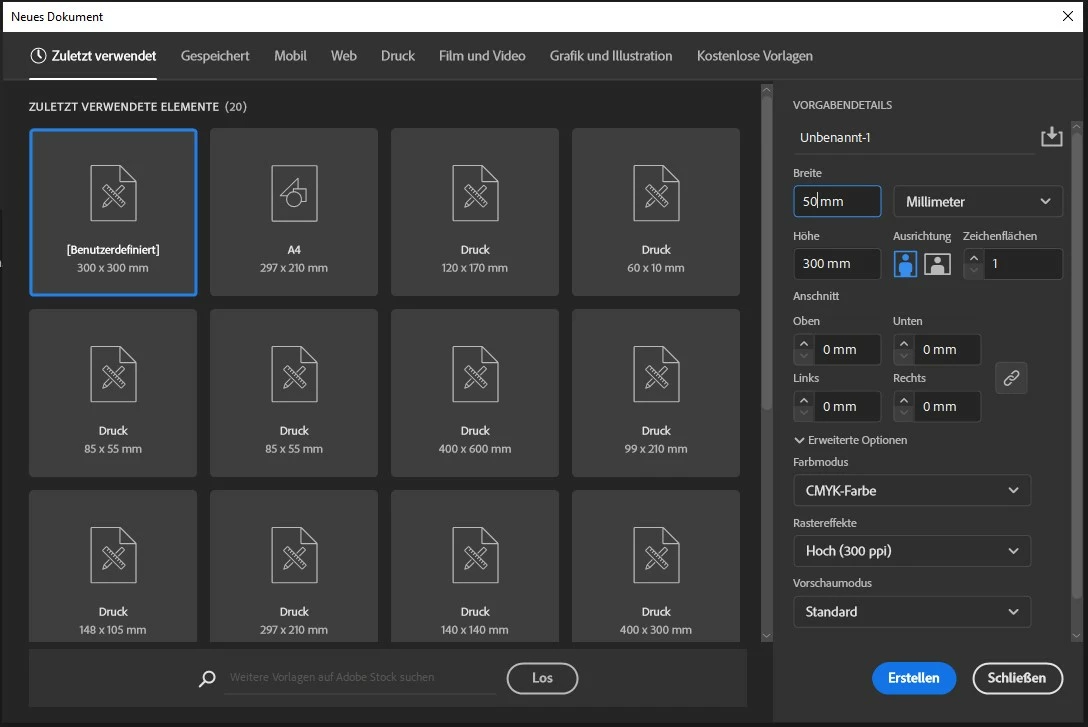The height and width of the screenshot is (727, 1088).
Task: Click the Adobe Stock template search field
Action: click(x=361, y=677)
